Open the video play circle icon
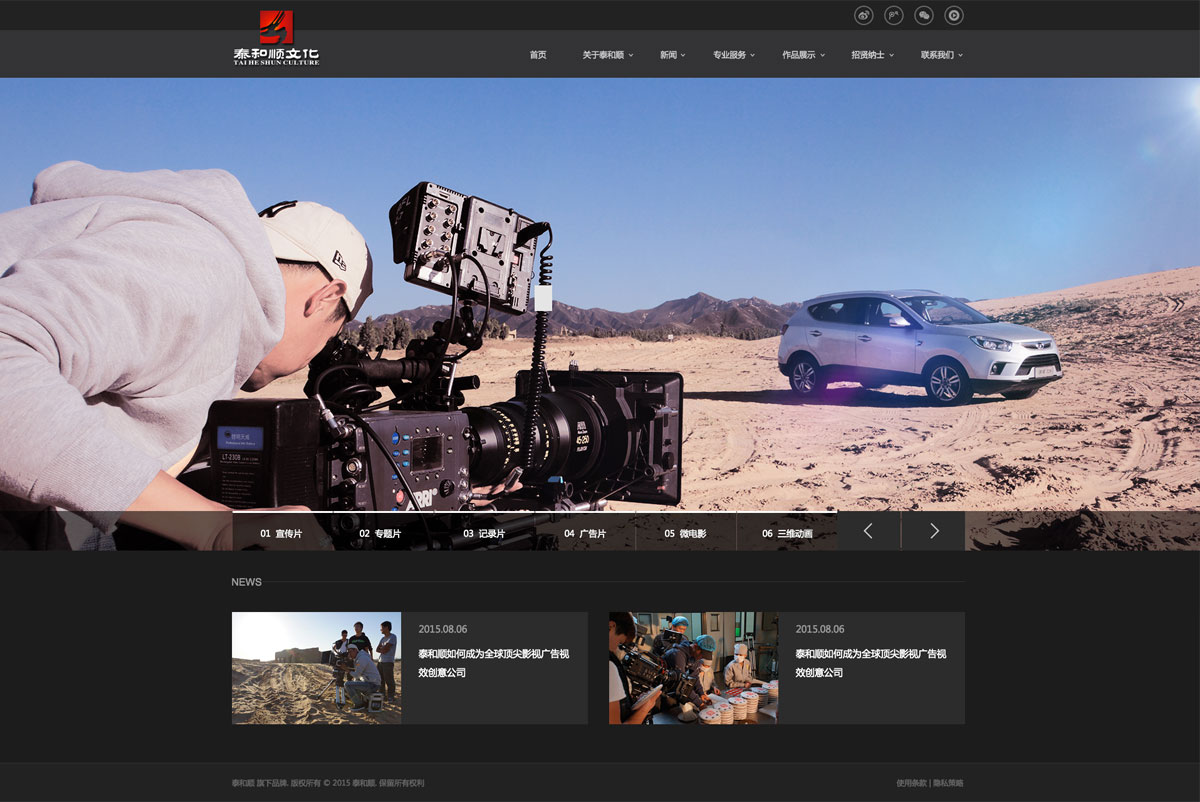Screen dimensions: 1200x802 click(954, 15)
